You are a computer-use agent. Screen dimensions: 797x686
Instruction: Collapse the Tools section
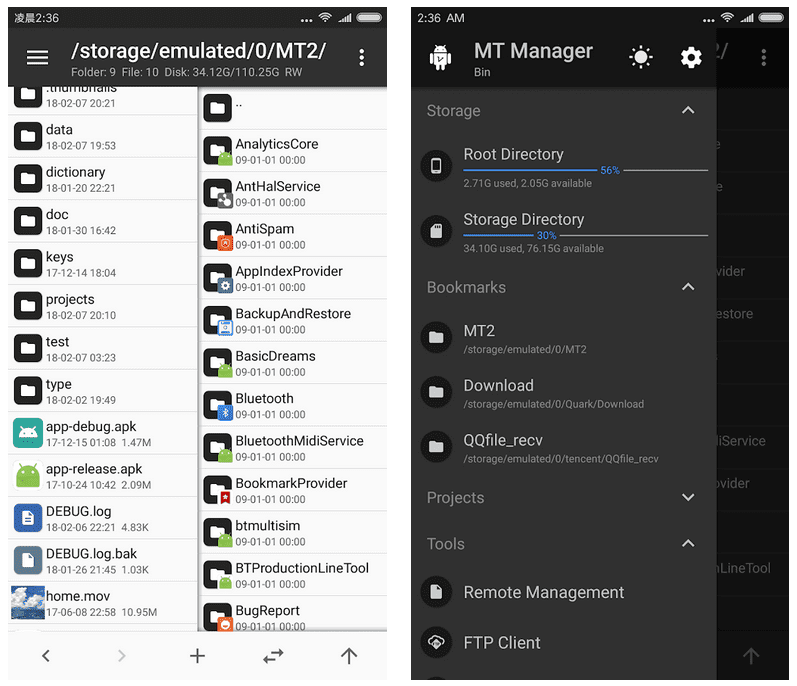(688, 544)
